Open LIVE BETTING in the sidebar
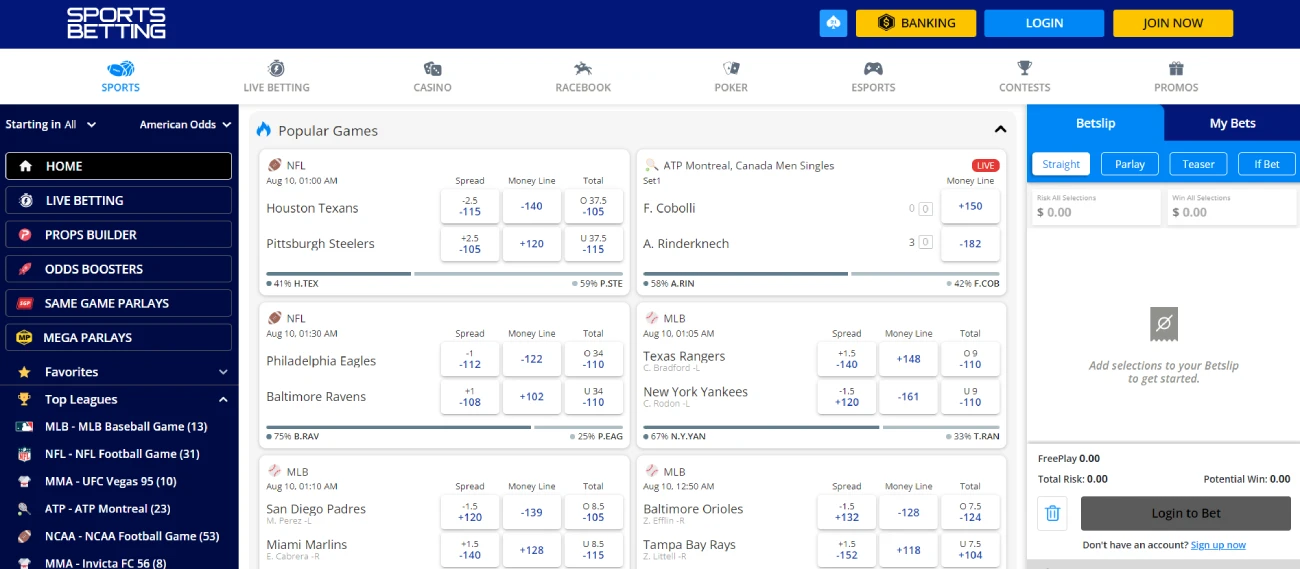This screenshot has width=1300, height=569. coord(118,200)
